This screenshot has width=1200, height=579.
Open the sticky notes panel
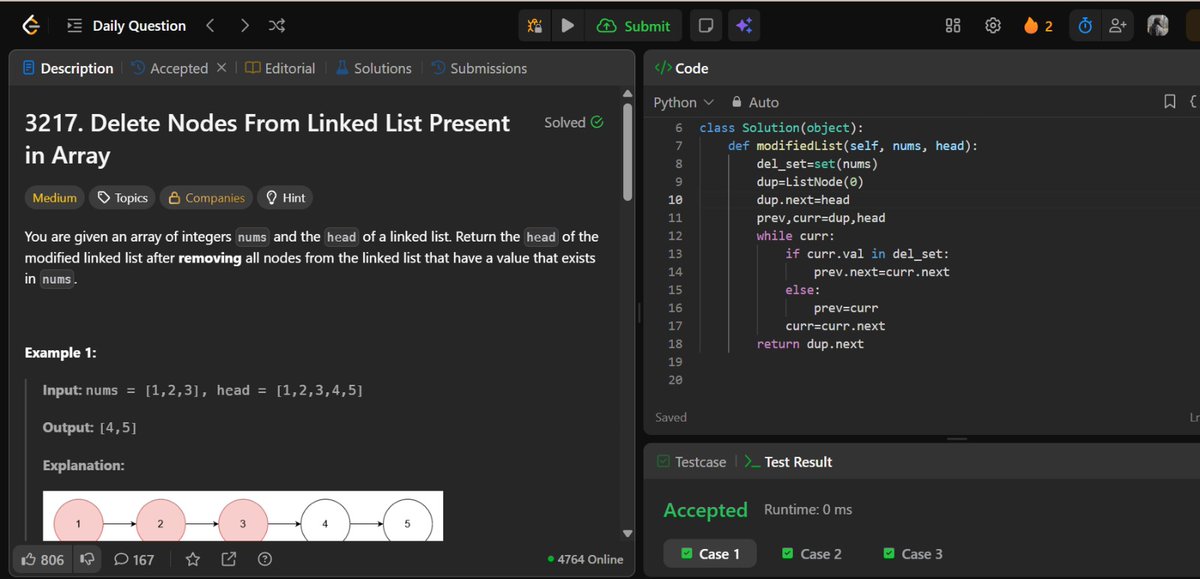[706, 25]
